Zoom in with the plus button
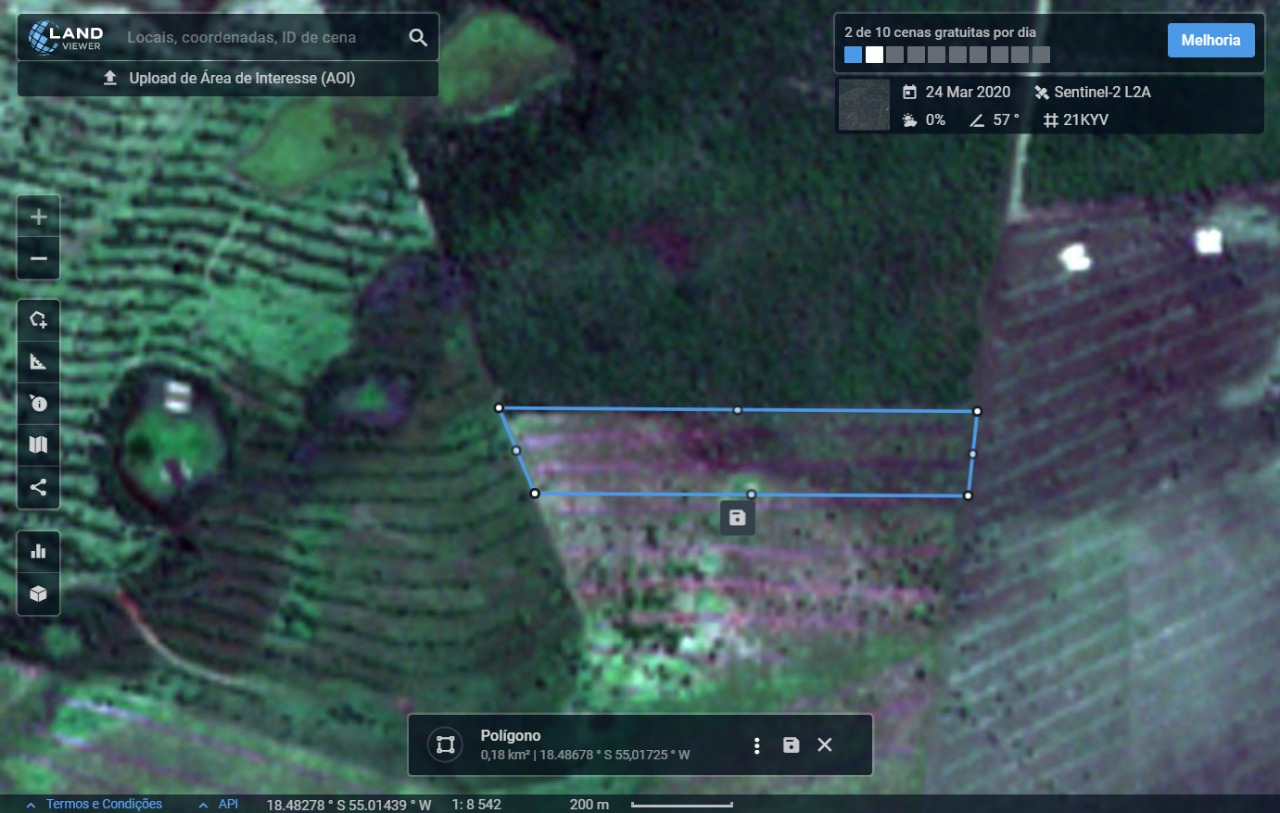 39,217
